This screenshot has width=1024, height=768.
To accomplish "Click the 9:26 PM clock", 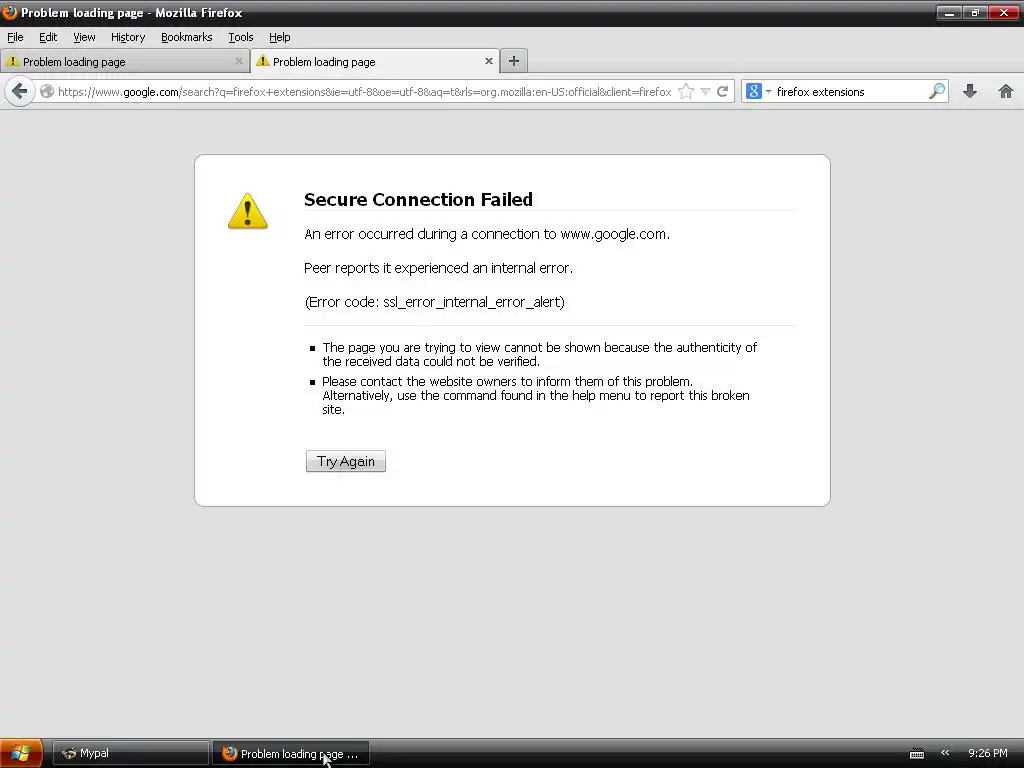I will (987, 753).
